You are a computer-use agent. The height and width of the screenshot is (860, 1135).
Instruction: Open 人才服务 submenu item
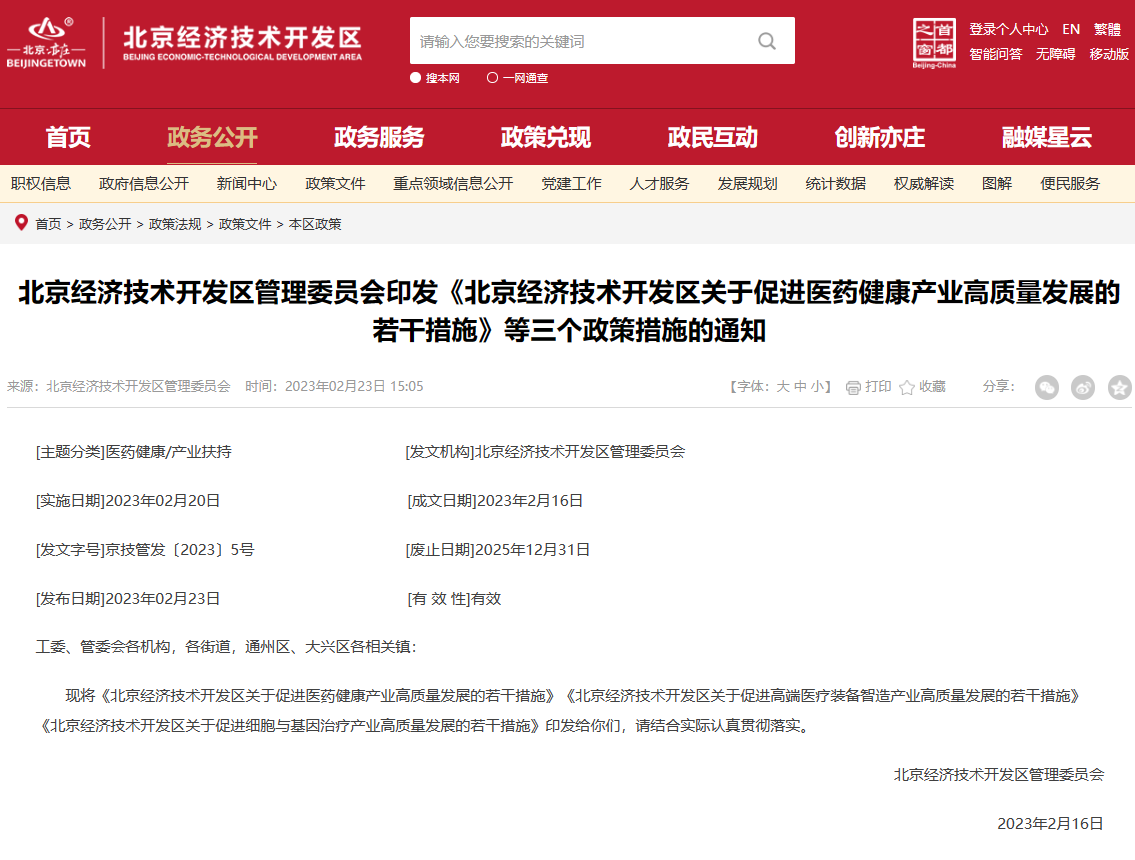click(x=659, y=184)
